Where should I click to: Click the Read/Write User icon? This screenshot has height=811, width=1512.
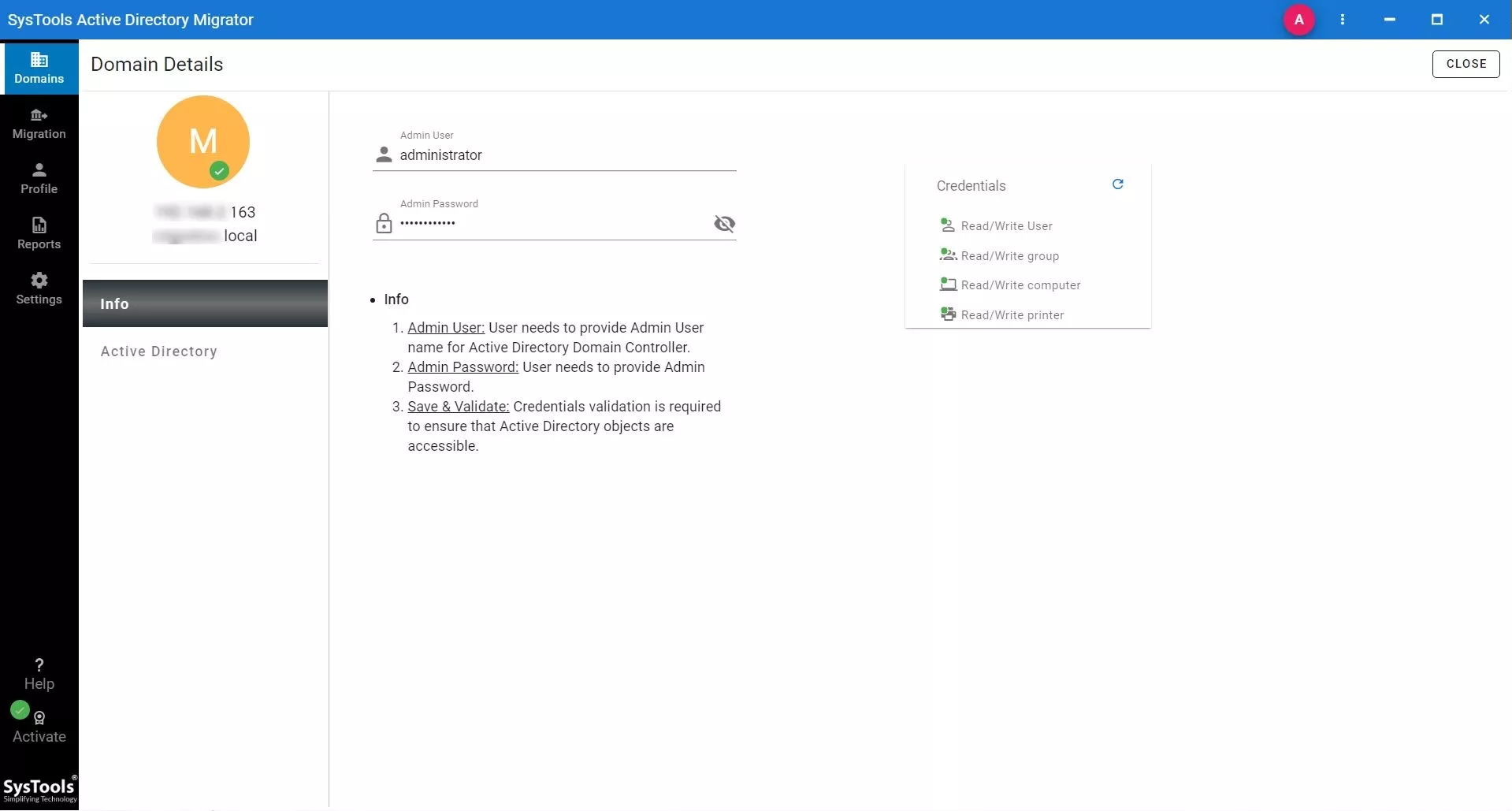pos(948,225)
